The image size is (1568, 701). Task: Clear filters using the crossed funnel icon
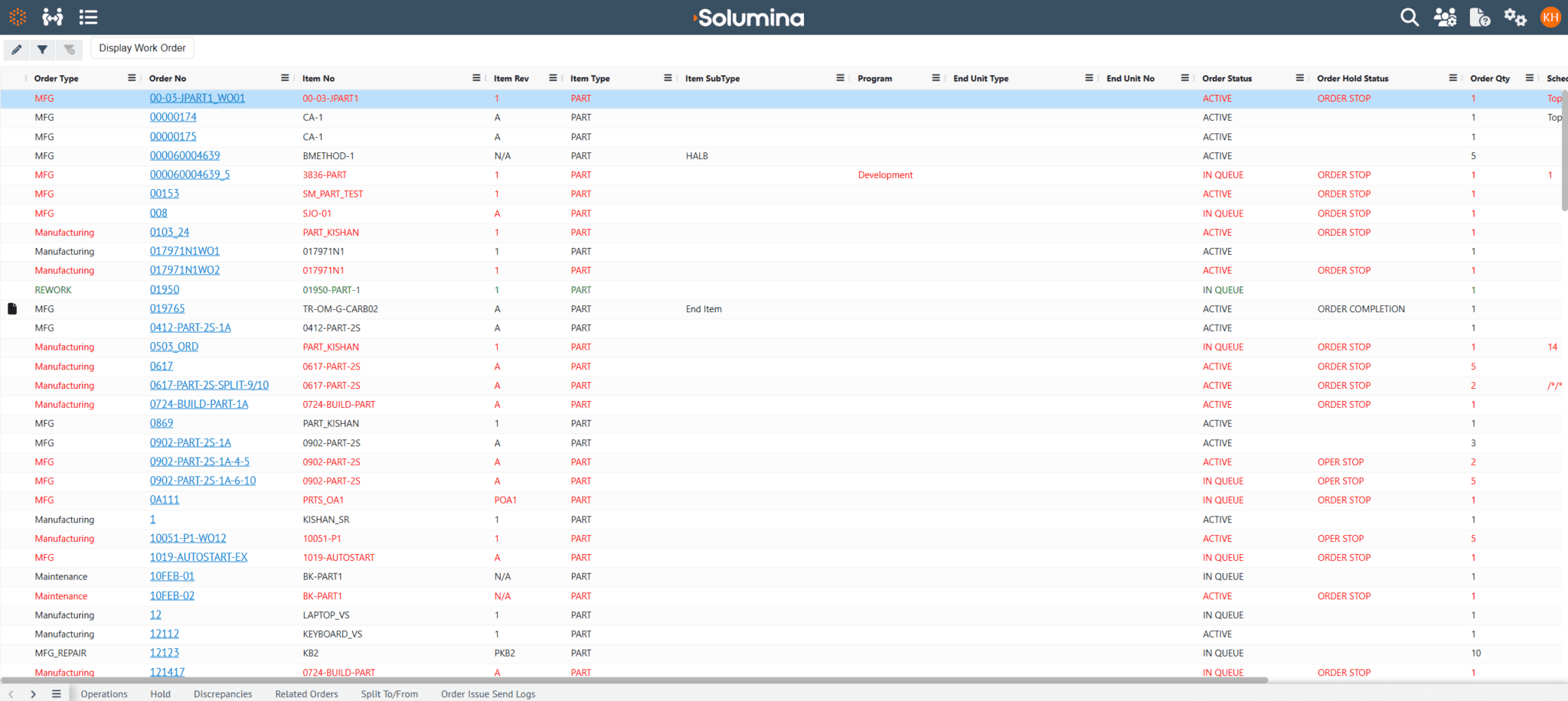click(70, 49)
